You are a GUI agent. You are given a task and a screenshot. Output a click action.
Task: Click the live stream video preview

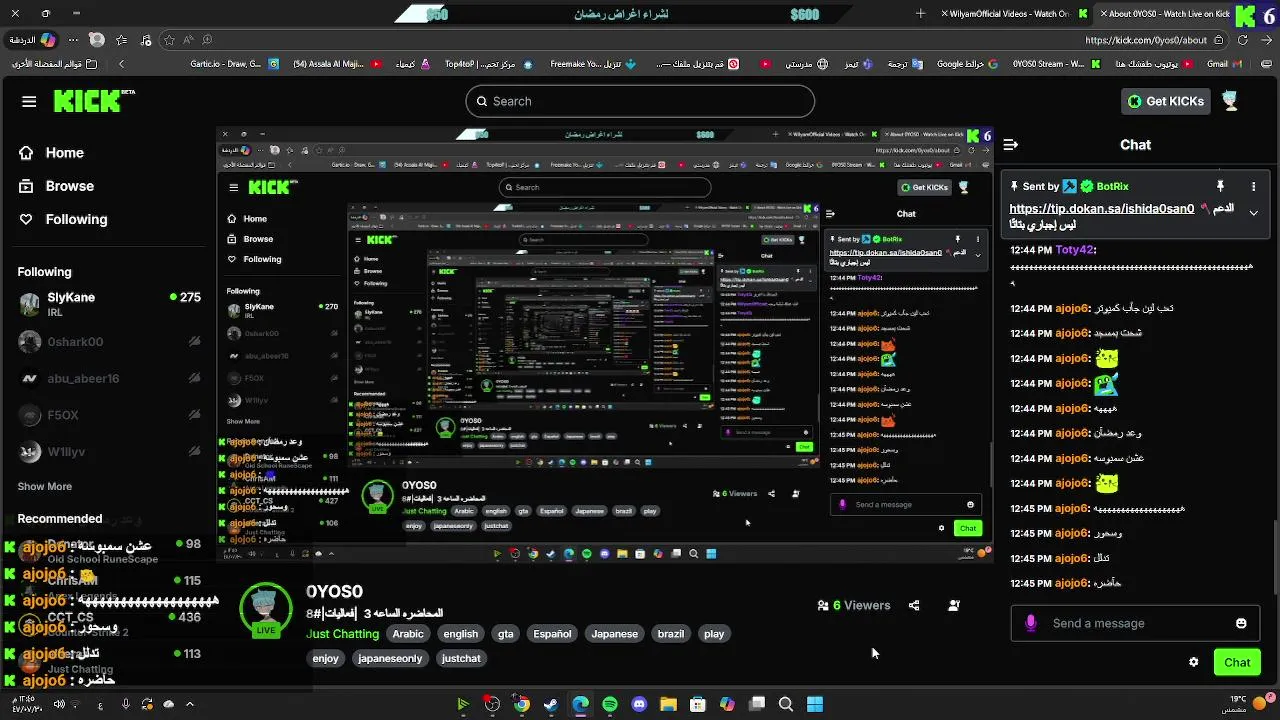pyautogui.click(x=605, y=343)
